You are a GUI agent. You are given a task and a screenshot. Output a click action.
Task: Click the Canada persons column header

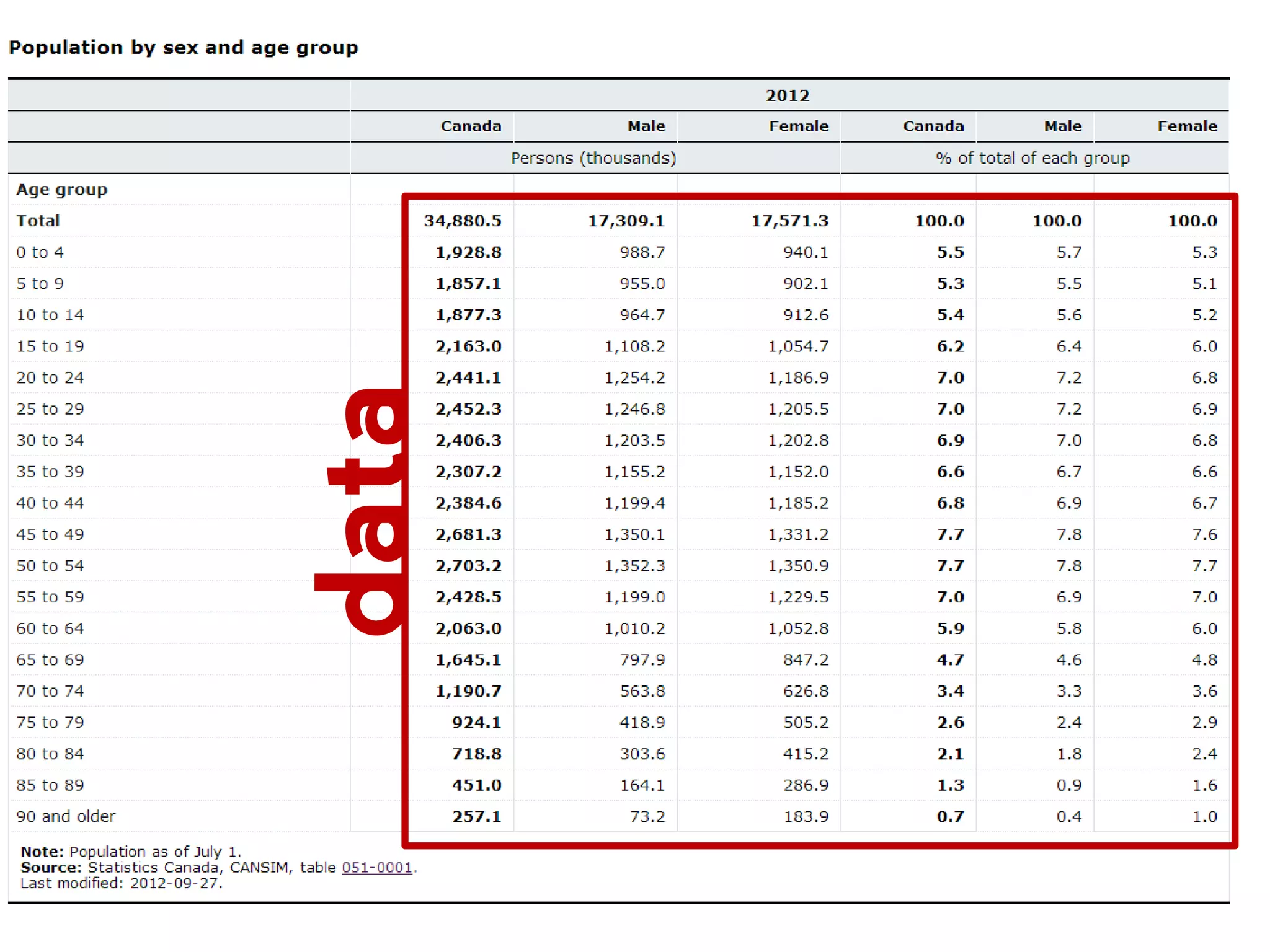471,126
